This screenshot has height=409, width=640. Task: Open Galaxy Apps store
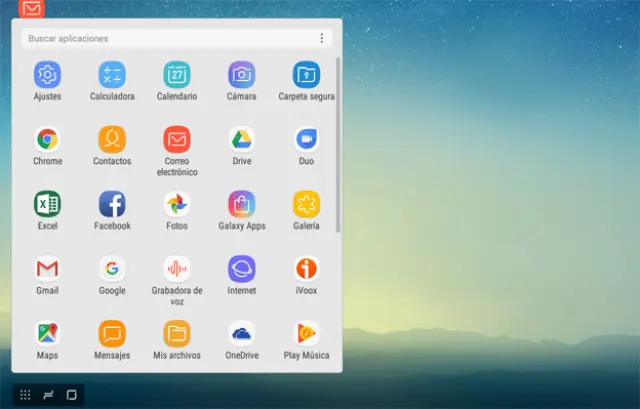coord(241,204)
